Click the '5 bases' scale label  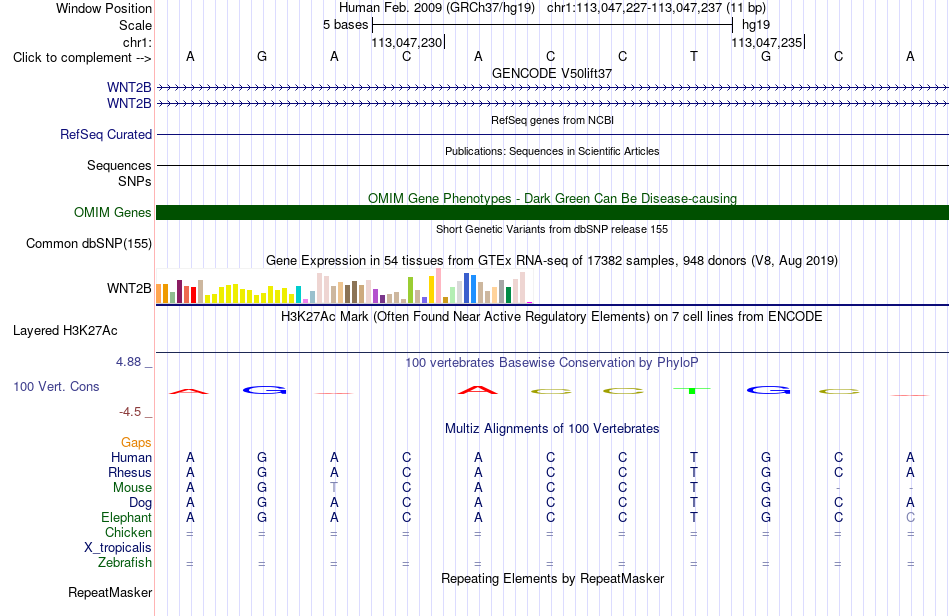[x=345, y=25]
